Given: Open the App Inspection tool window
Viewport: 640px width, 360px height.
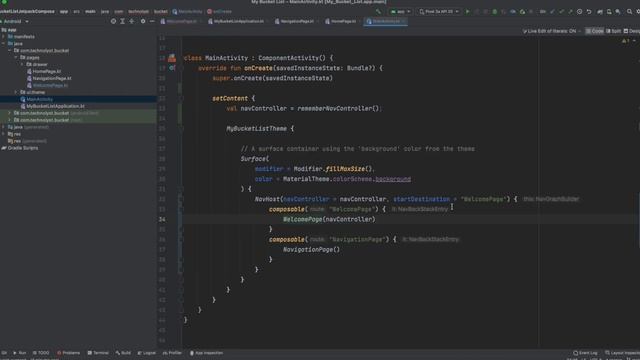Looking at the screenshot, I should coord(206,353).
